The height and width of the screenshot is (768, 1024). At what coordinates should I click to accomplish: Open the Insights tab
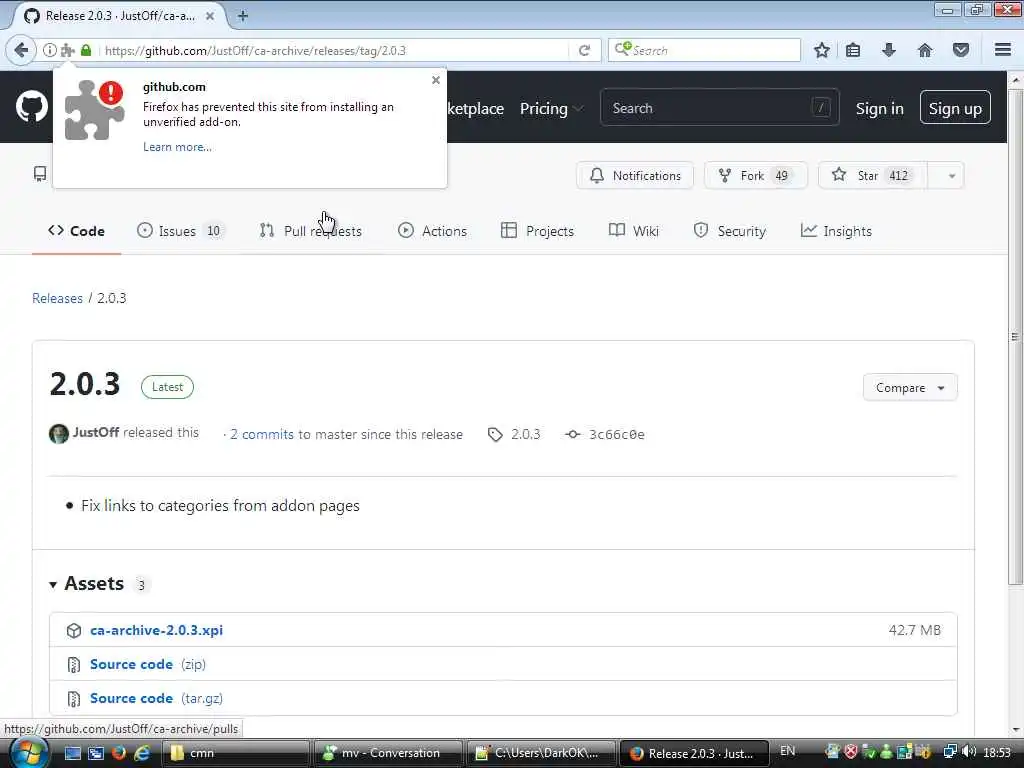pos(836,231)
